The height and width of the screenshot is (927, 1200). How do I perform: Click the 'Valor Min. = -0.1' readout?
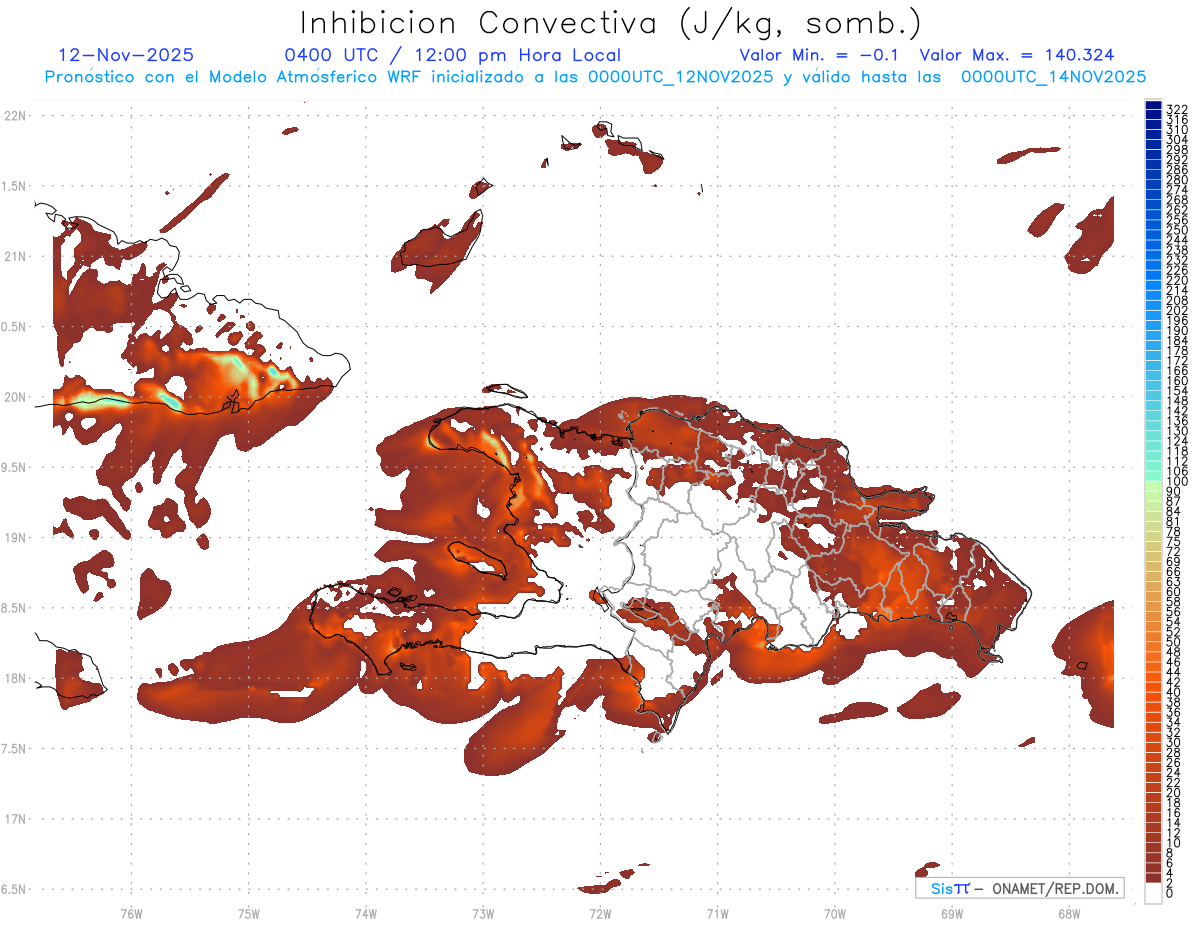[820, 55]
